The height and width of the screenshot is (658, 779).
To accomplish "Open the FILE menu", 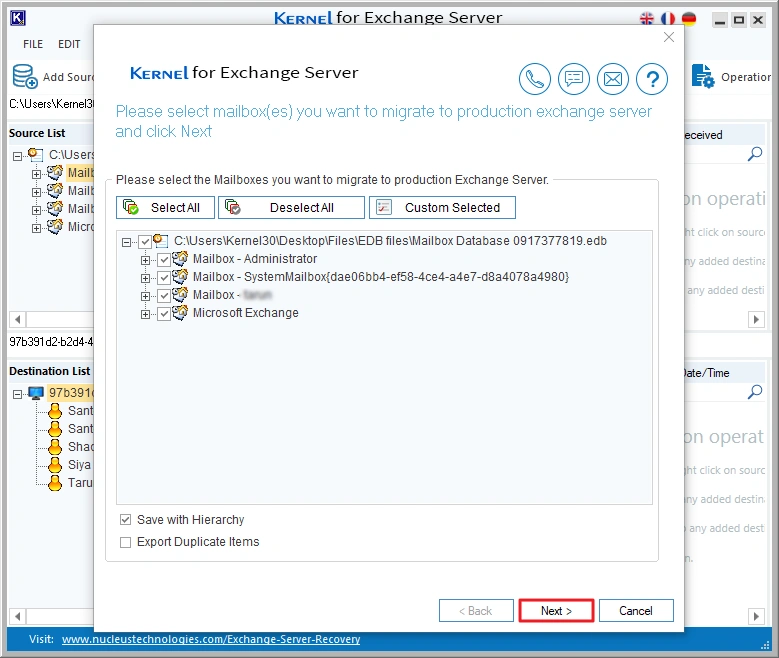I will click(x=33, y=44).
